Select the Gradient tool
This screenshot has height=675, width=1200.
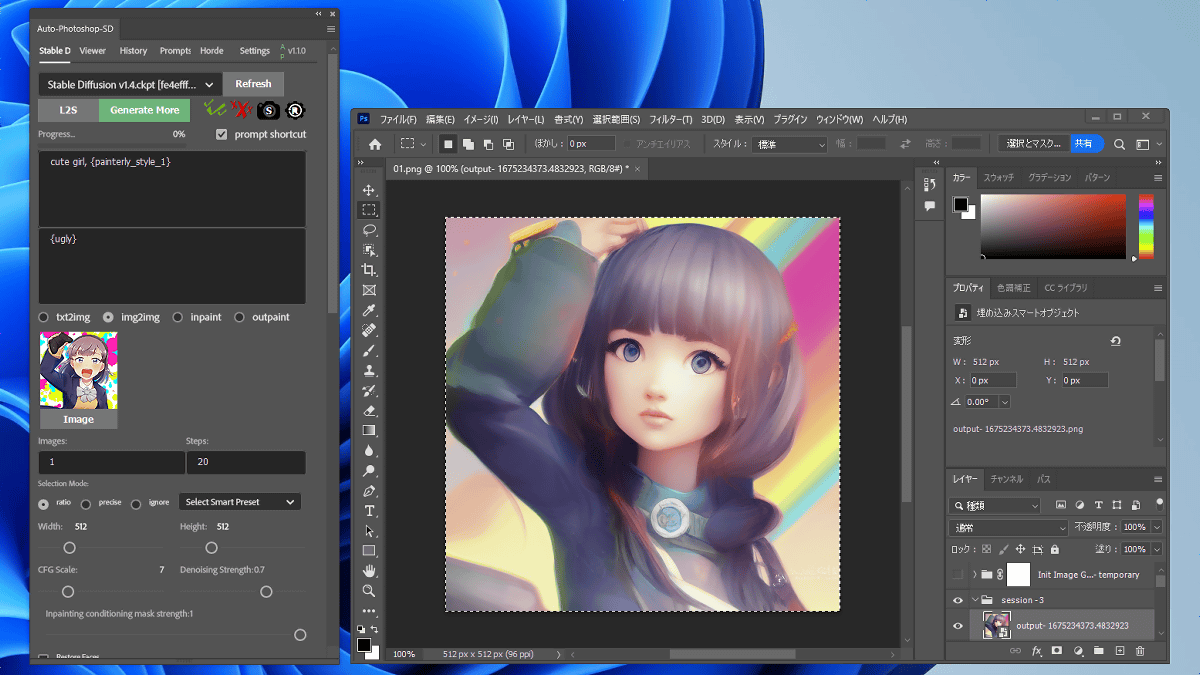click(369, 431)
